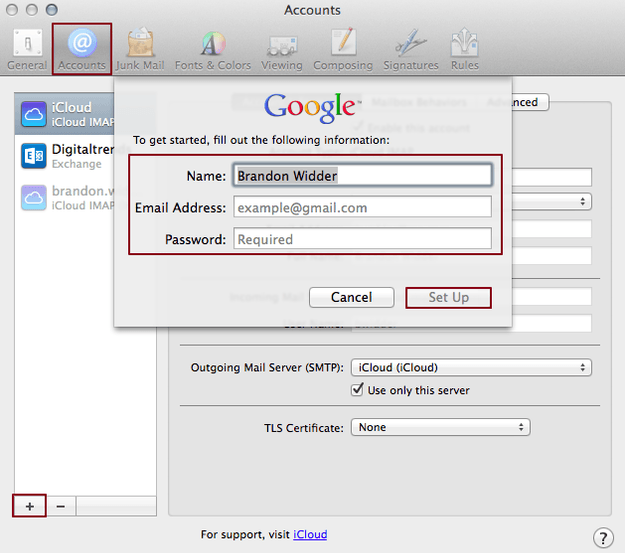625x553 pixels.
Task: Open help with the question mark button
Action: [603, 538]
